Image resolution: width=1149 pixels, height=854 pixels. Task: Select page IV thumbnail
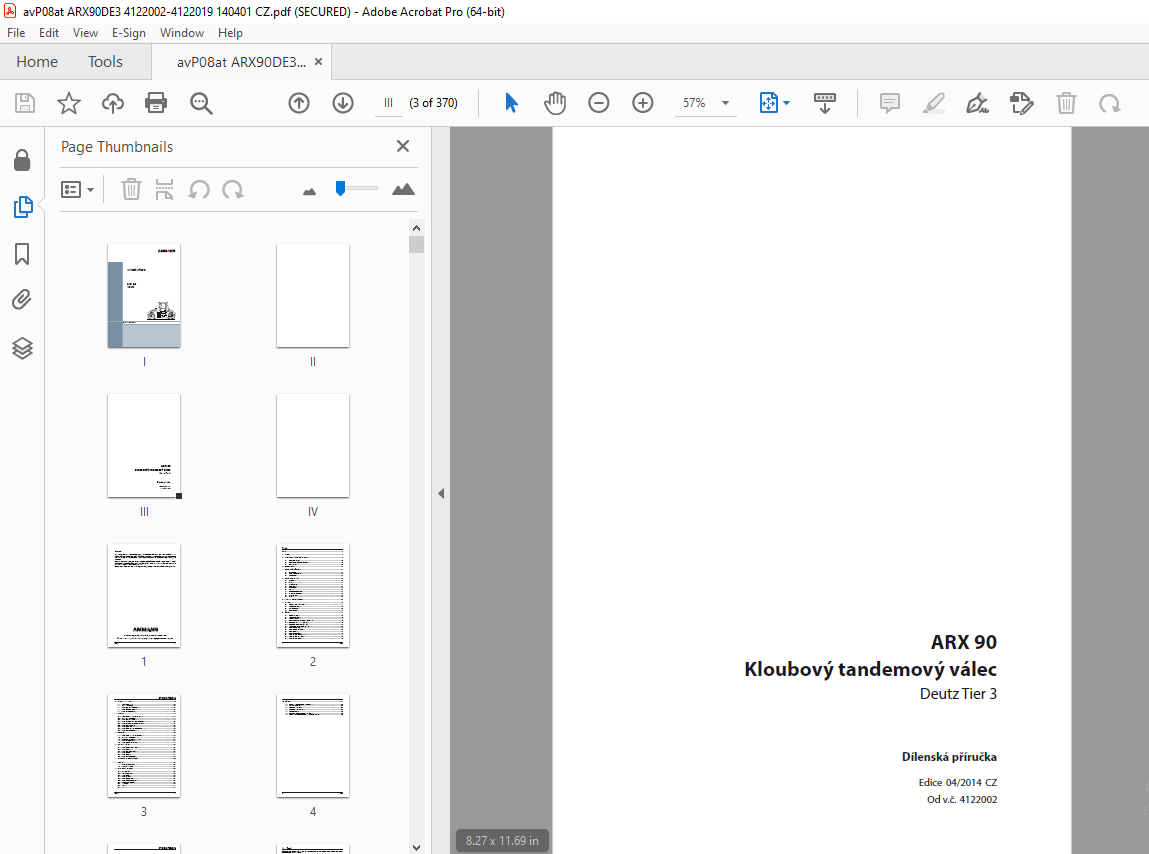point(313,446)
